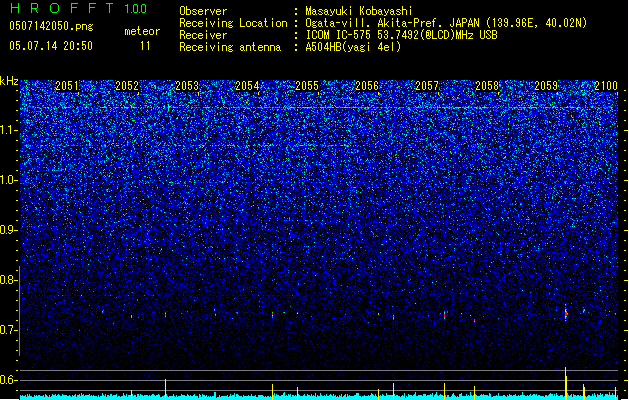The image size is (629, 400).
Task: Click the 2057 time marker
Action: (427, 86)
